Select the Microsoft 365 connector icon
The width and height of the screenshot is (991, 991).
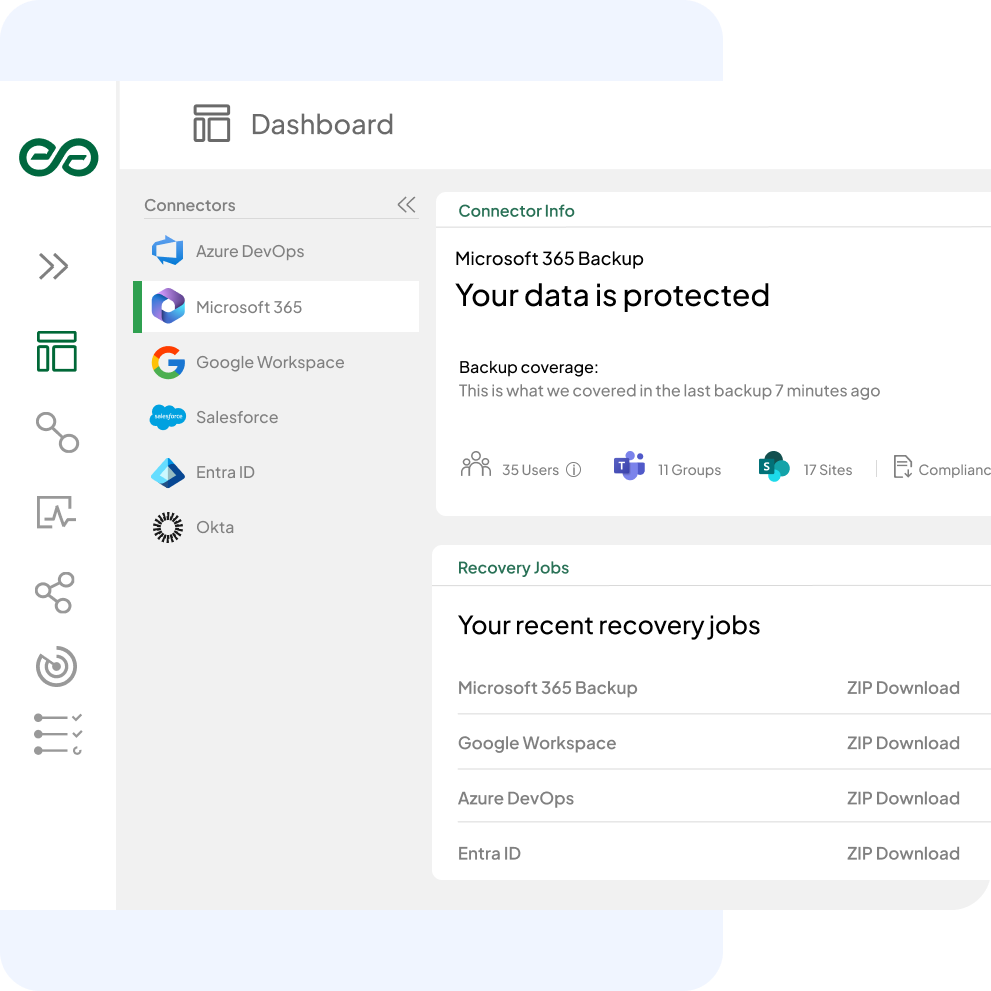pos(168,306)
